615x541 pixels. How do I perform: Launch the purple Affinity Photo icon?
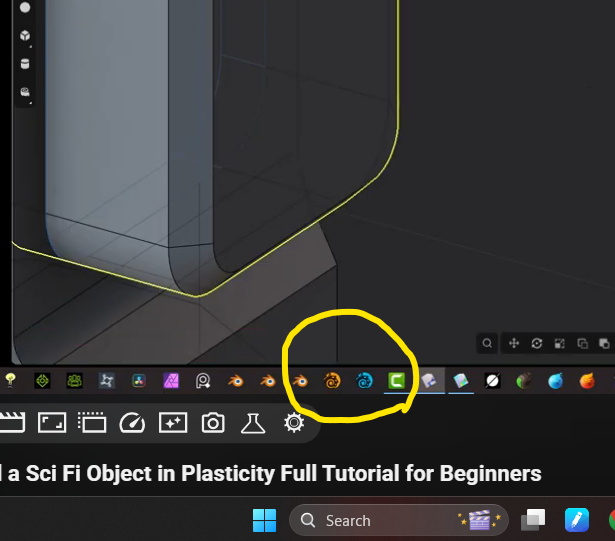coord(171,381)
